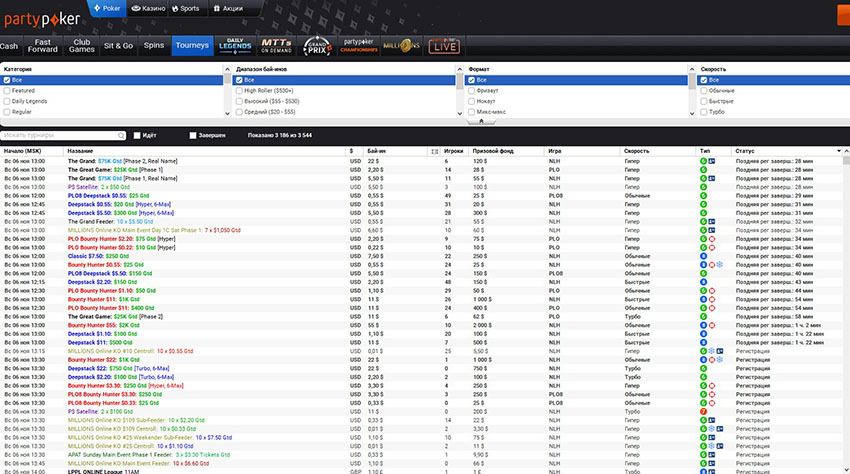
Task: Switch to the Sit & Go tab
Action: click(x=118, y=46)
